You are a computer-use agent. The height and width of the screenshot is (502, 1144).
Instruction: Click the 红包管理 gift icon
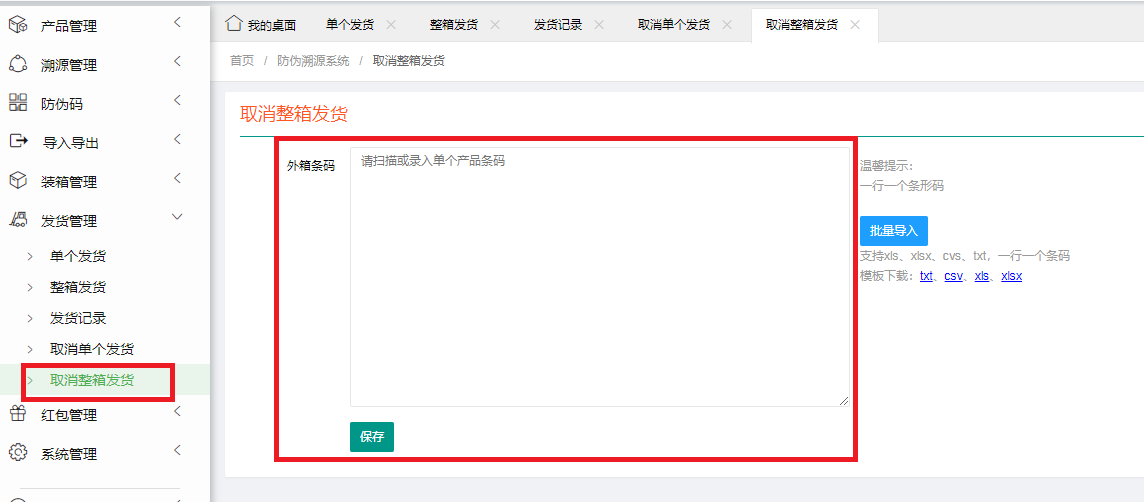(x=18, y=414)
